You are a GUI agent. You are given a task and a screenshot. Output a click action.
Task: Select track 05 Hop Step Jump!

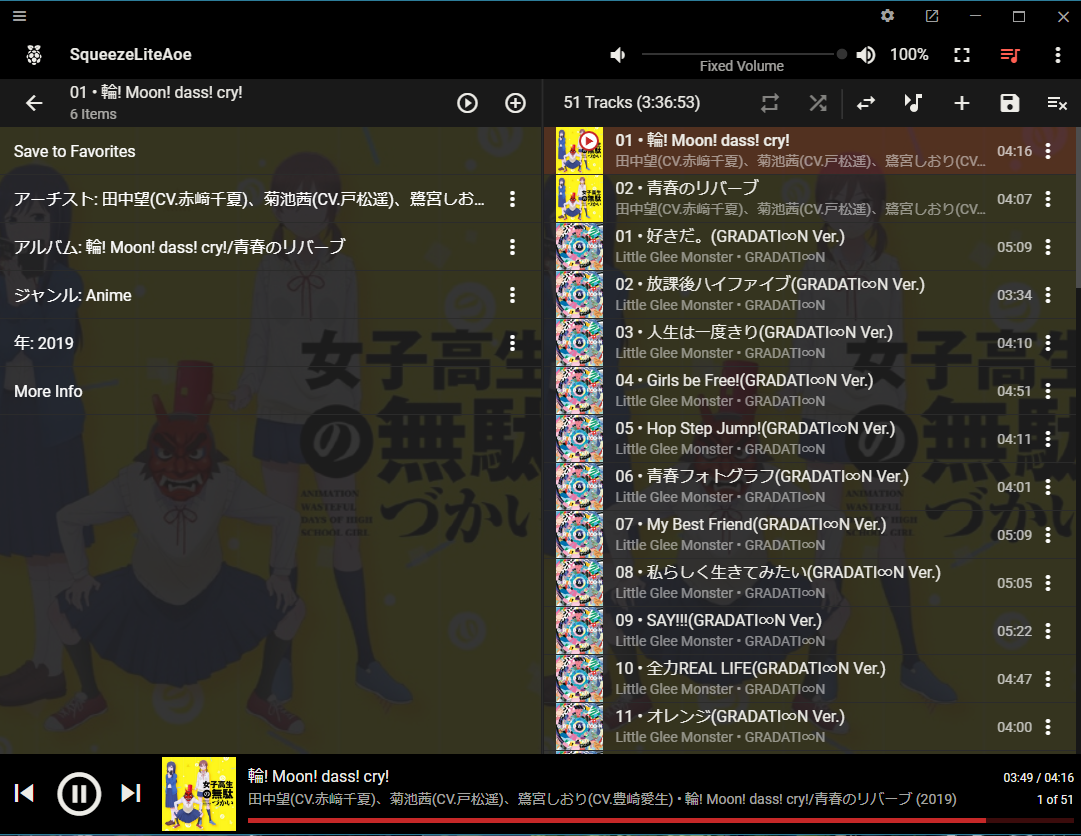[x=810, y=439]
